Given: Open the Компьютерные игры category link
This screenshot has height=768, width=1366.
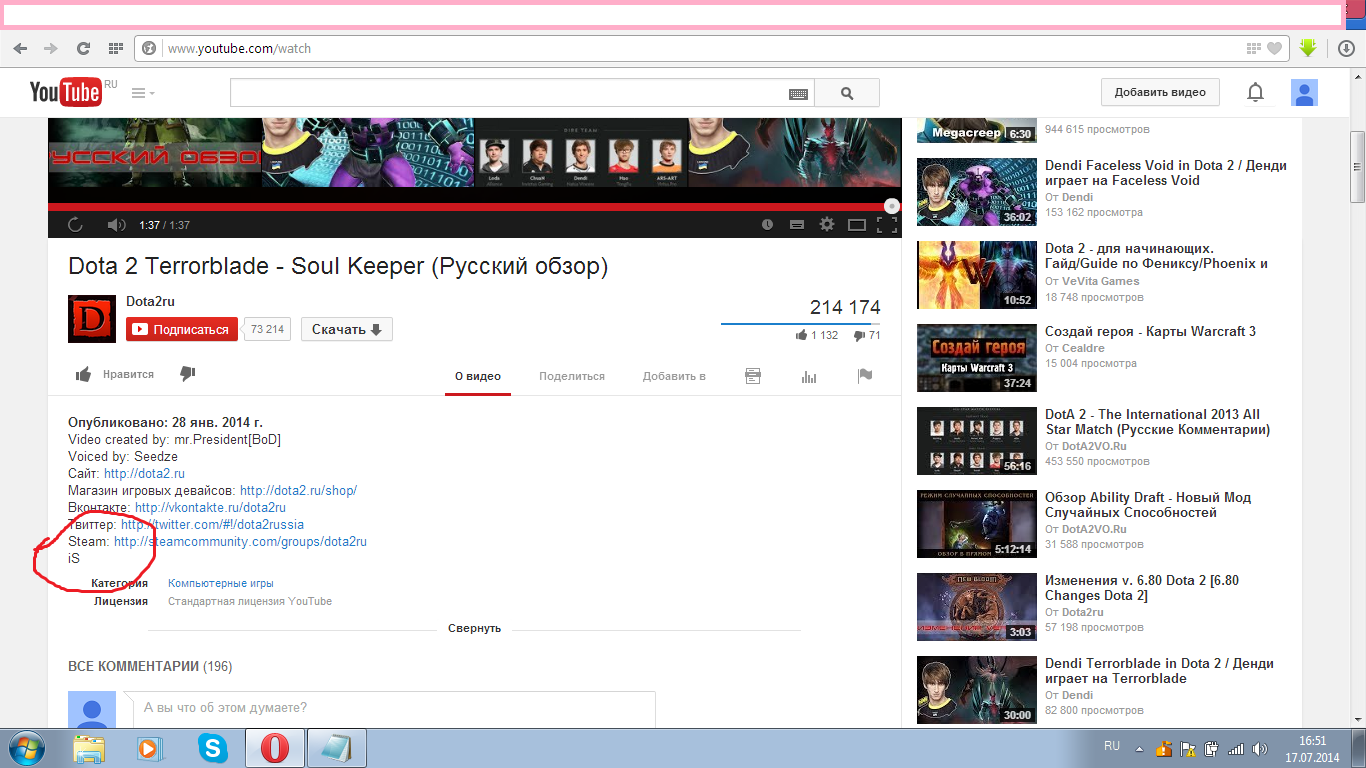Looking at the screenshot, I should [x=221, y=583].
